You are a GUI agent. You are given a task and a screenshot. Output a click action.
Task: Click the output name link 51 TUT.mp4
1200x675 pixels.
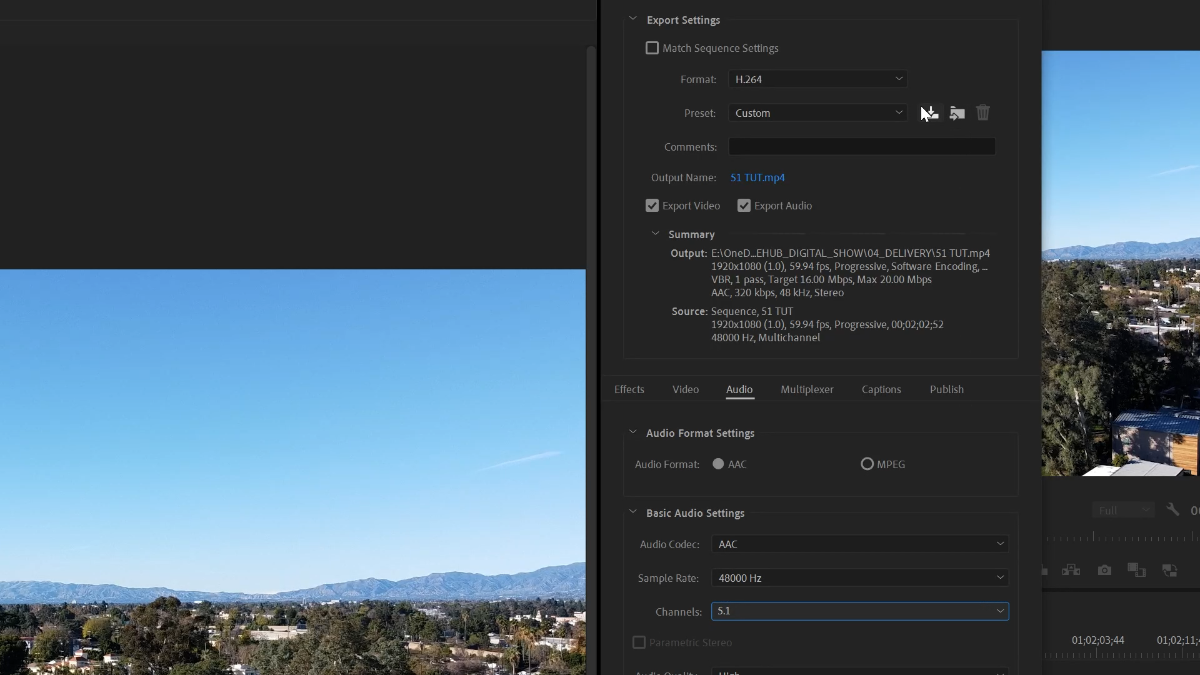[x=757, y=178]
